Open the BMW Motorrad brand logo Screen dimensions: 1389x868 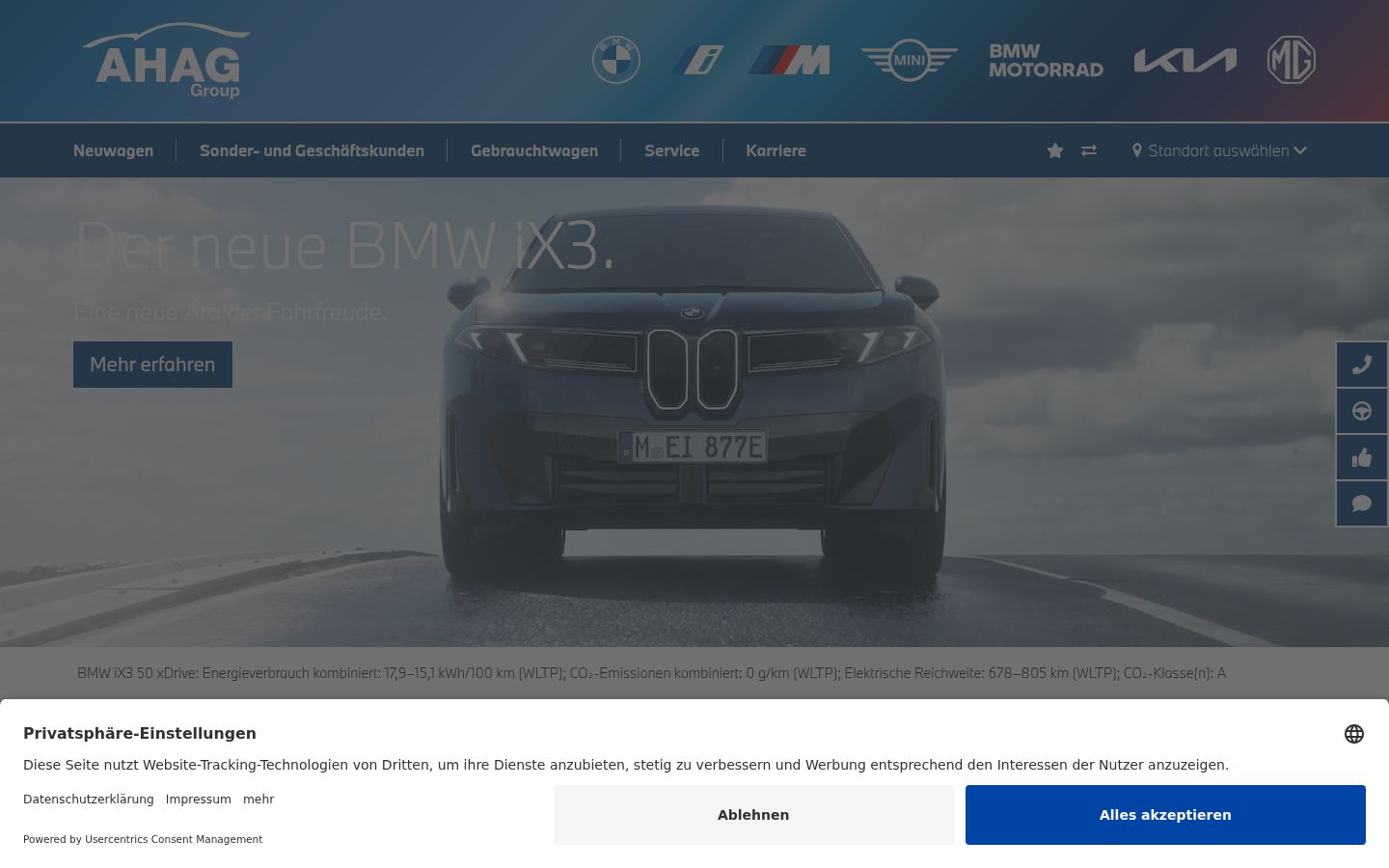click(x=1046, y=60)
